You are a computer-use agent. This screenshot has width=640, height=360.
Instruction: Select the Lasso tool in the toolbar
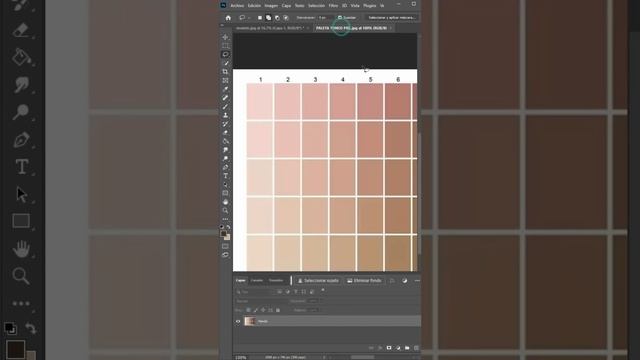point(225,54)
